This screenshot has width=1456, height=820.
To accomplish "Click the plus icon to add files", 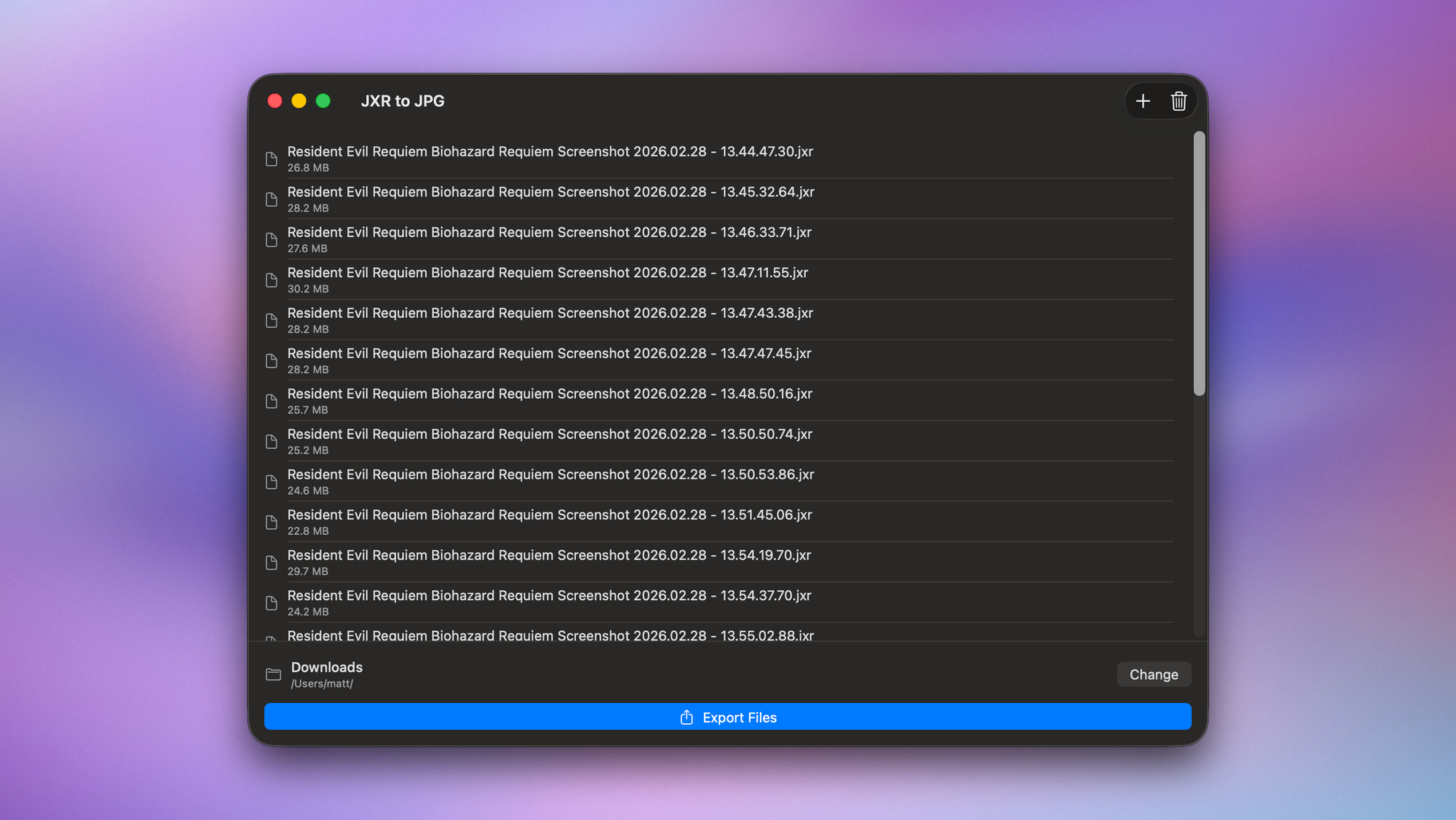I will coord(1143,101).
